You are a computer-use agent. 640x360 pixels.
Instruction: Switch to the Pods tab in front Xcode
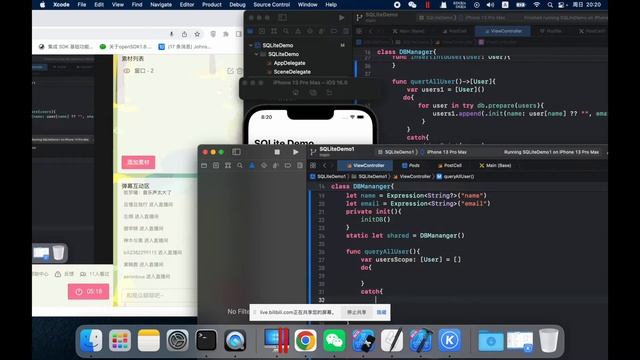pos(411,165)
